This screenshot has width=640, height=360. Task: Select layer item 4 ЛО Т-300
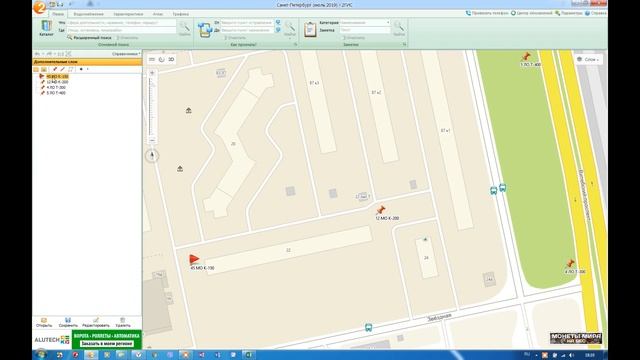point(56,87)
